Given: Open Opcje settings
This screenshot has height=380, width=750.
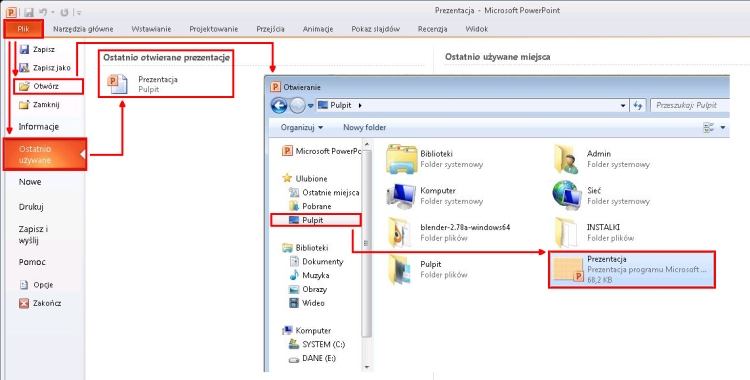Looking at the screenshot, I should [x=36, y=285].
